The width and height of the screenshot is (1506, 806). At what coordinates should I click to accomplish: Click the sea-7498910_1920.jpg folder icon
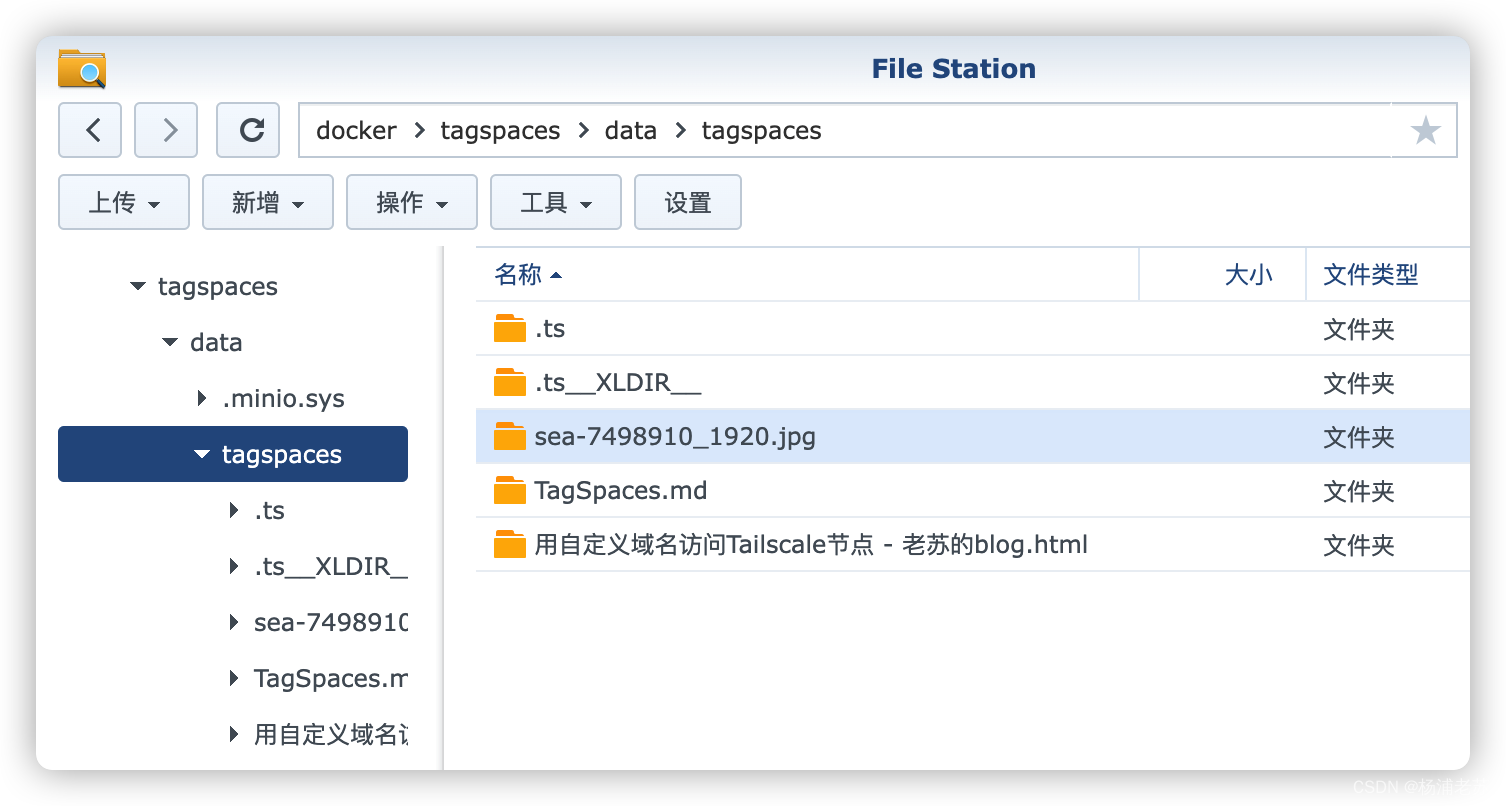pos(510,436)
